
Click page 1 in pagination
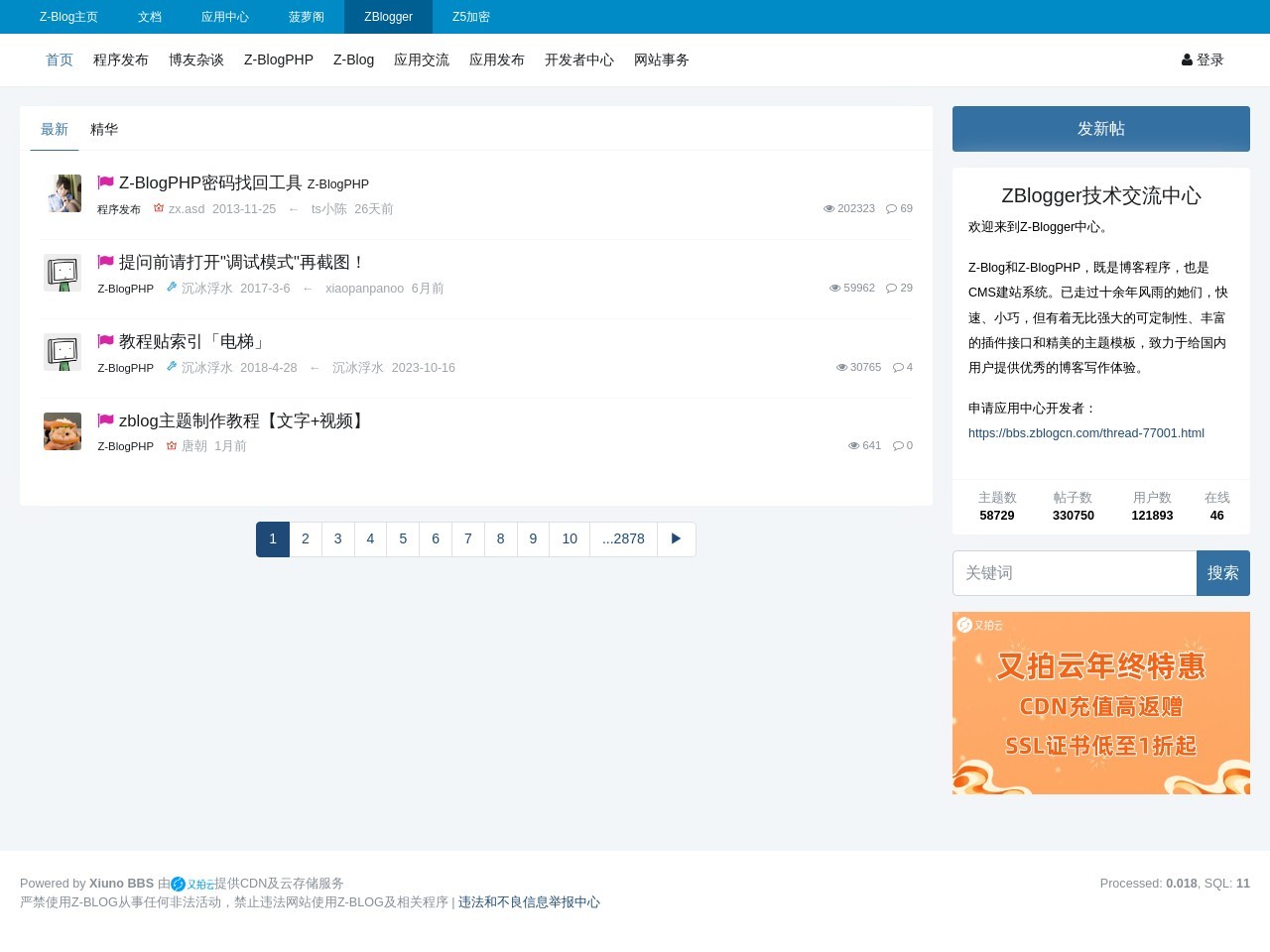tap(273, 538)
